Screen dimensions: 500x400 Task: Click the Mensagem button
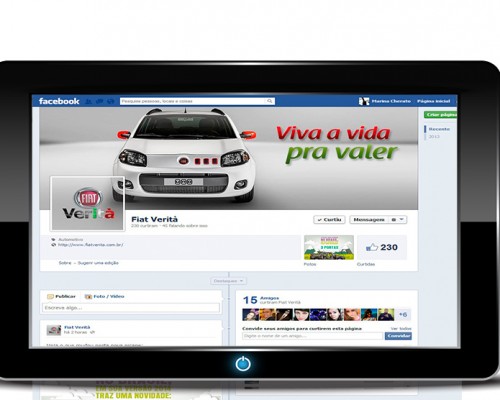[x=369, y=220]
